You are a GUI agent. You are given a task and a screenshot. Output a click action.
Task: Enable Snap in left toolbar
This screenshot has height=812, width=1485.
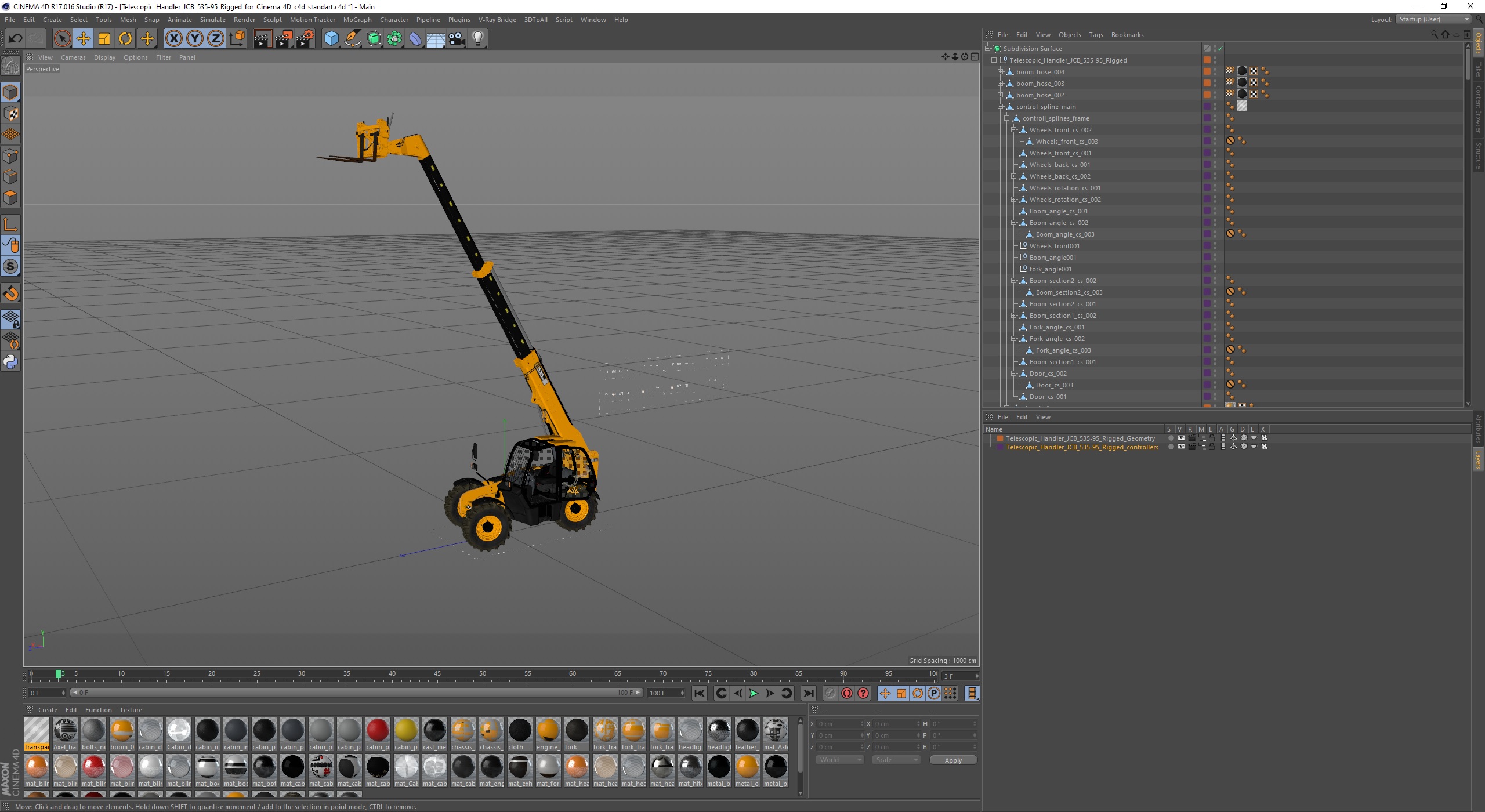click(10, 293)
